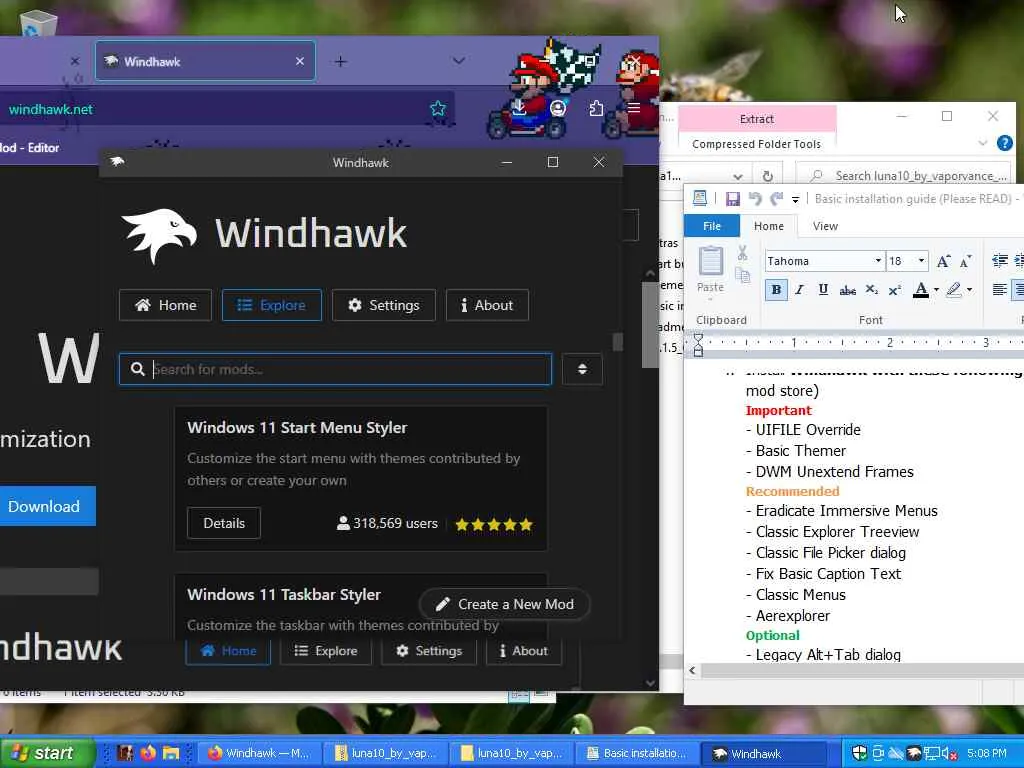
Task: Click Create a New Mod button
Action: point(505,604)
